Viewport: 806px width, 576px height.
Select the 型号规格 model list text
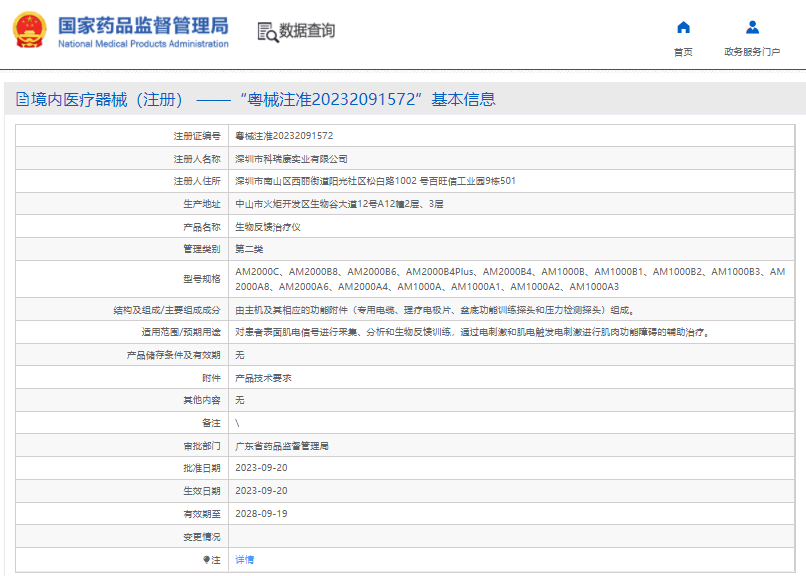pyautogui.click(x=510, y=279)
